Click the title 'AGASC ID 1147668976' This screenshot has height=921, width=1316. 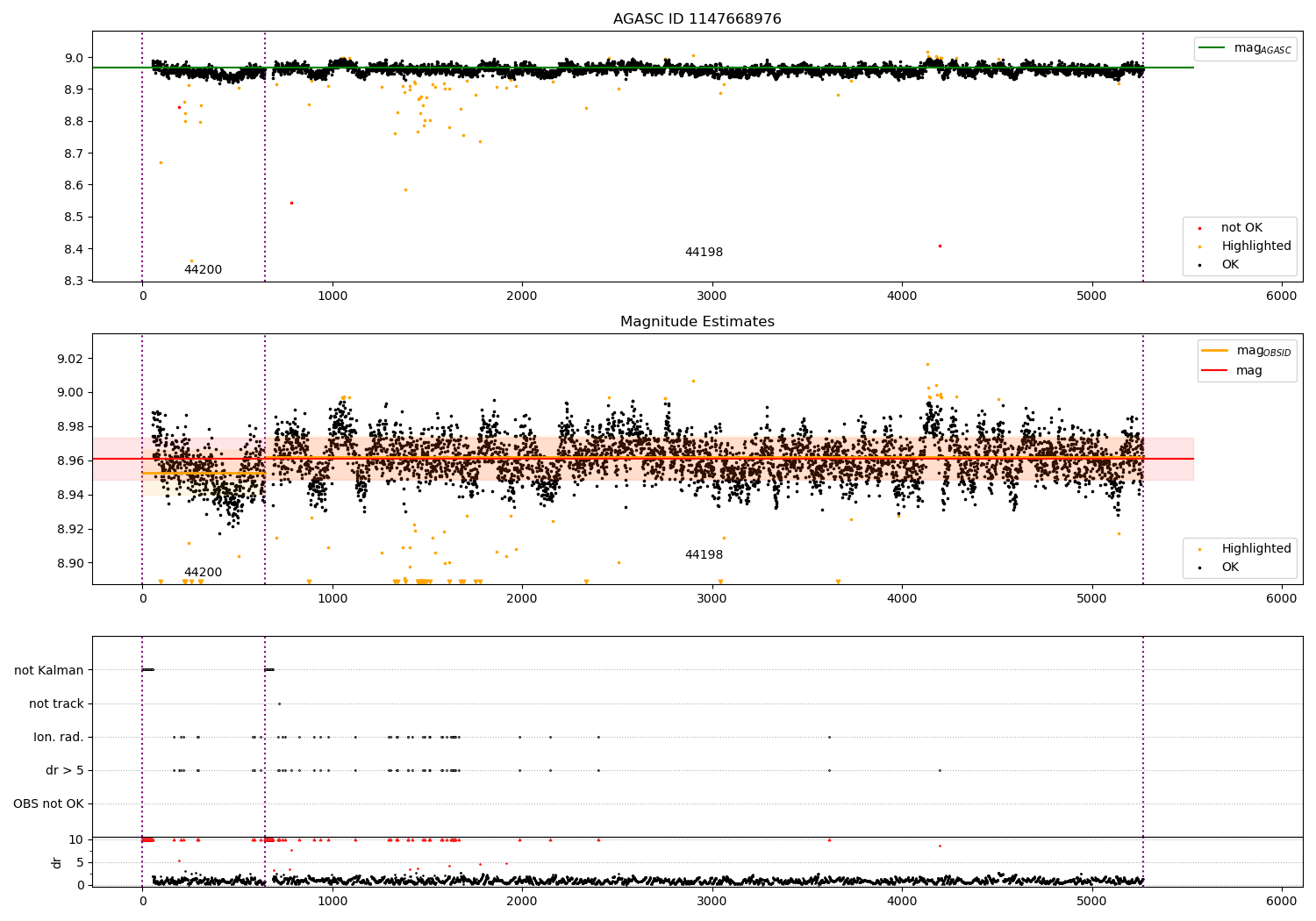coord(697,19)
